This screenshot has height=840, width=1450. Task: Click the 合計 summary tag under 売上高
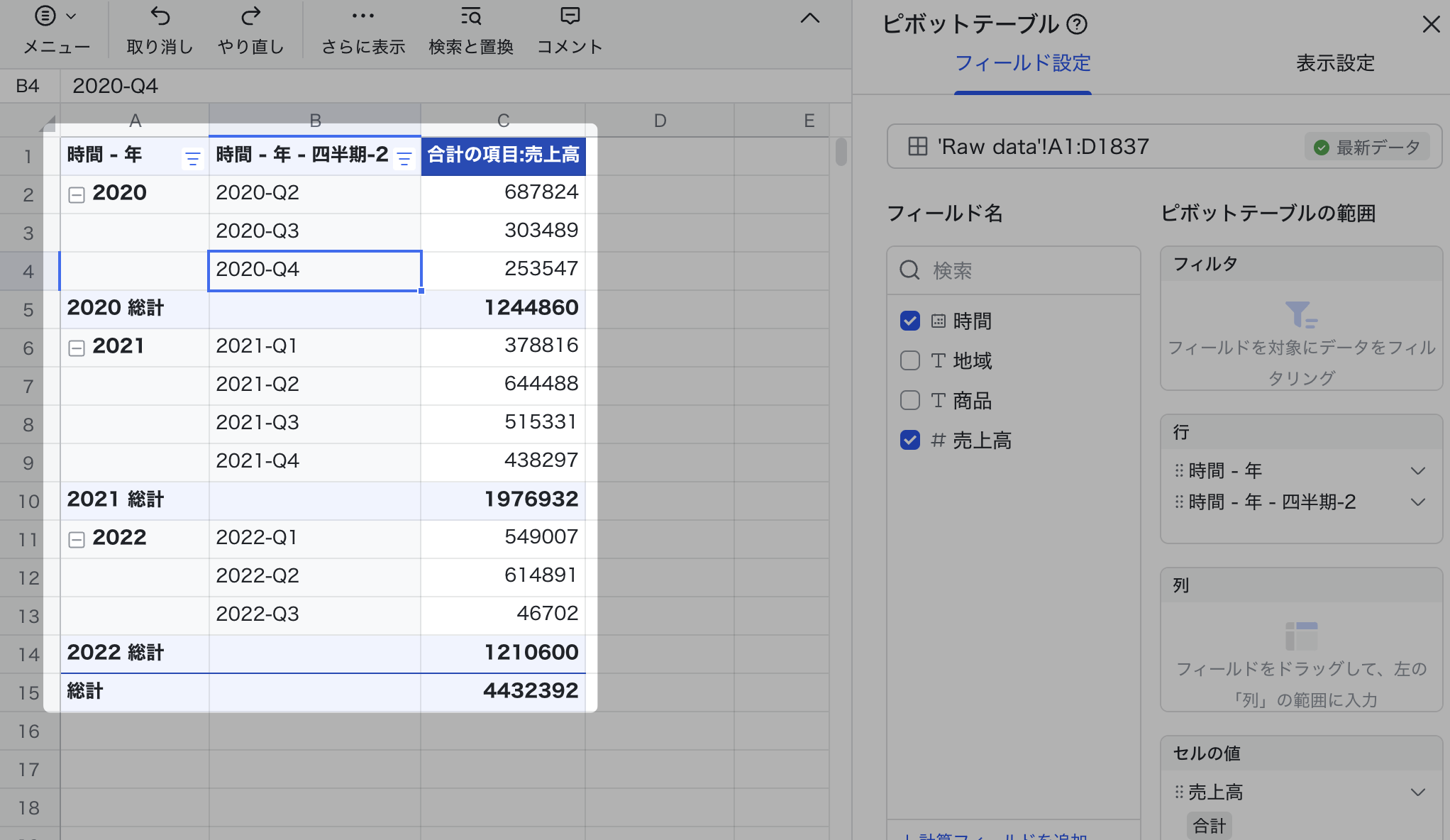1209,826
